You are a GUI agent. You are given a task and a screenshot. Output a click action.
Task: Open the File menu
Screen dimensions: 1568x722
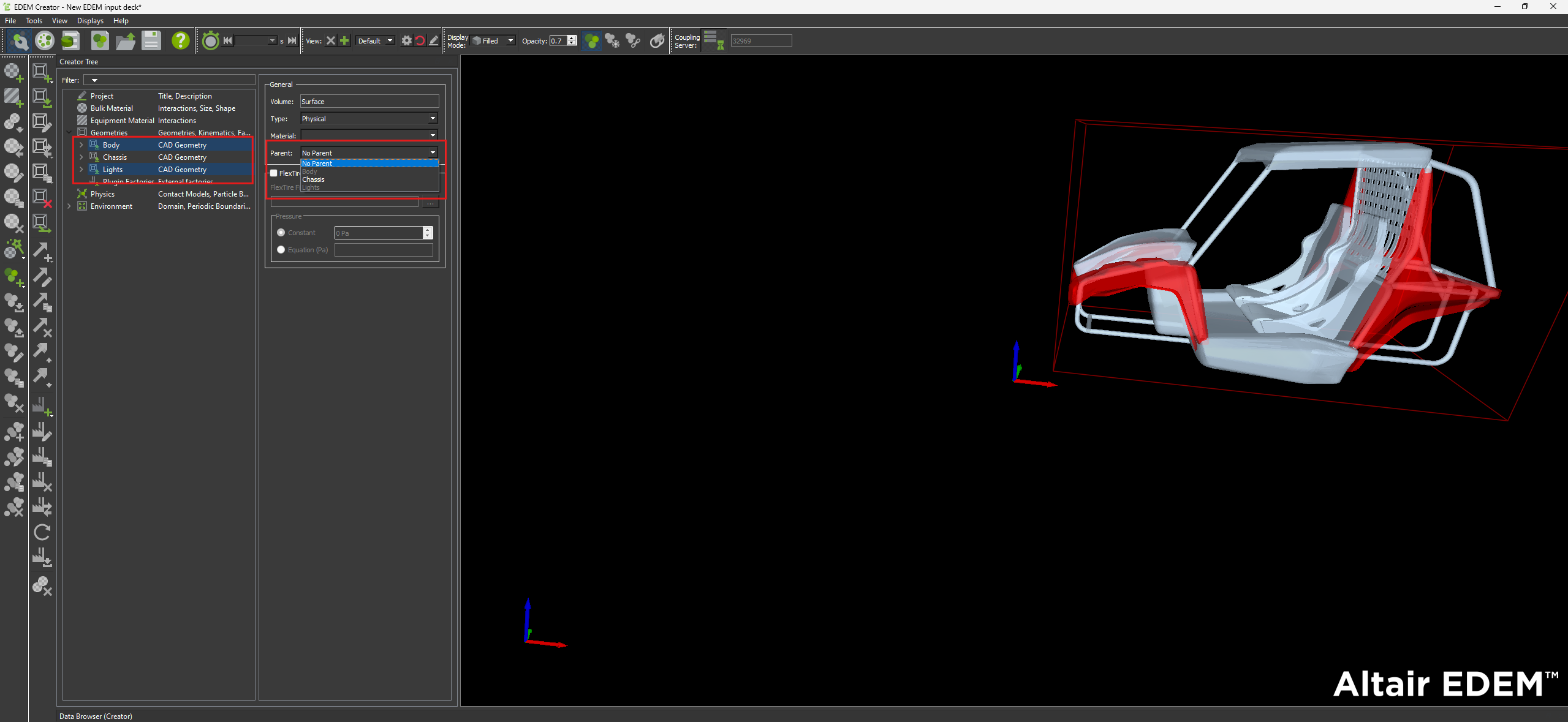pyautogui.click(x=10, y=21)
